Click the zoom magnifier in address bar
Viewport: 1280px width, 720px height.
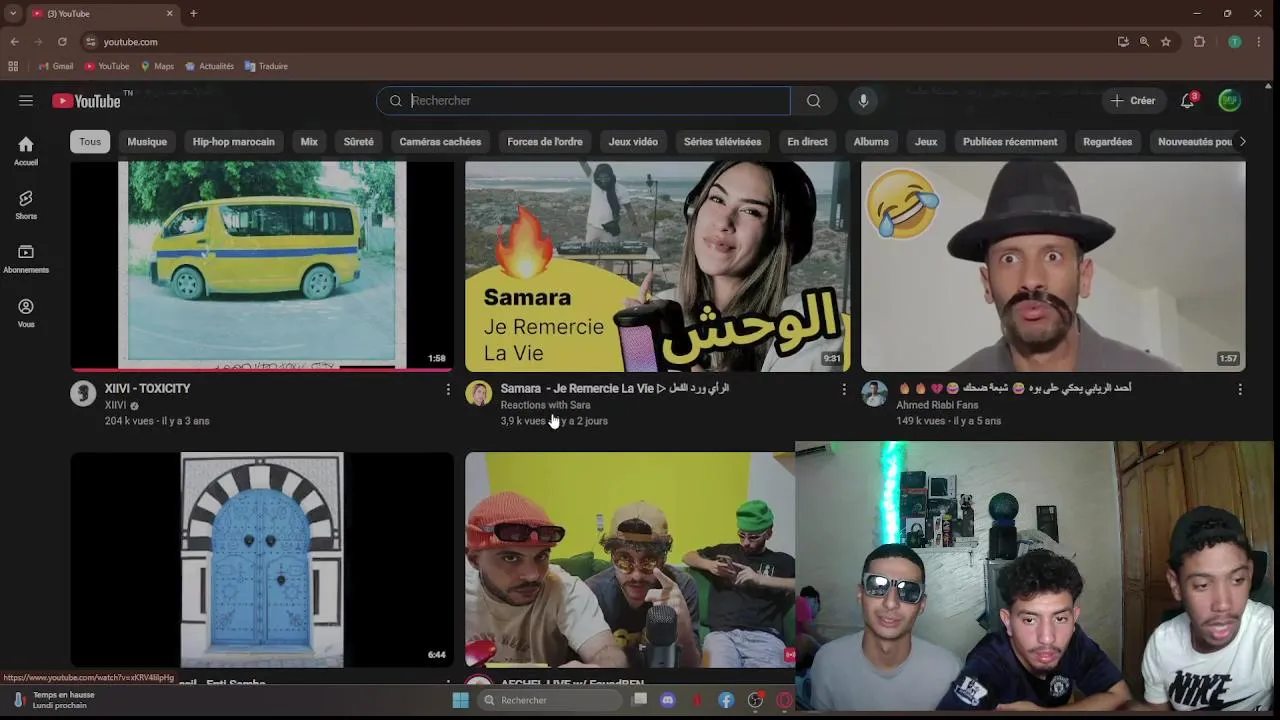pos(1144,42)
